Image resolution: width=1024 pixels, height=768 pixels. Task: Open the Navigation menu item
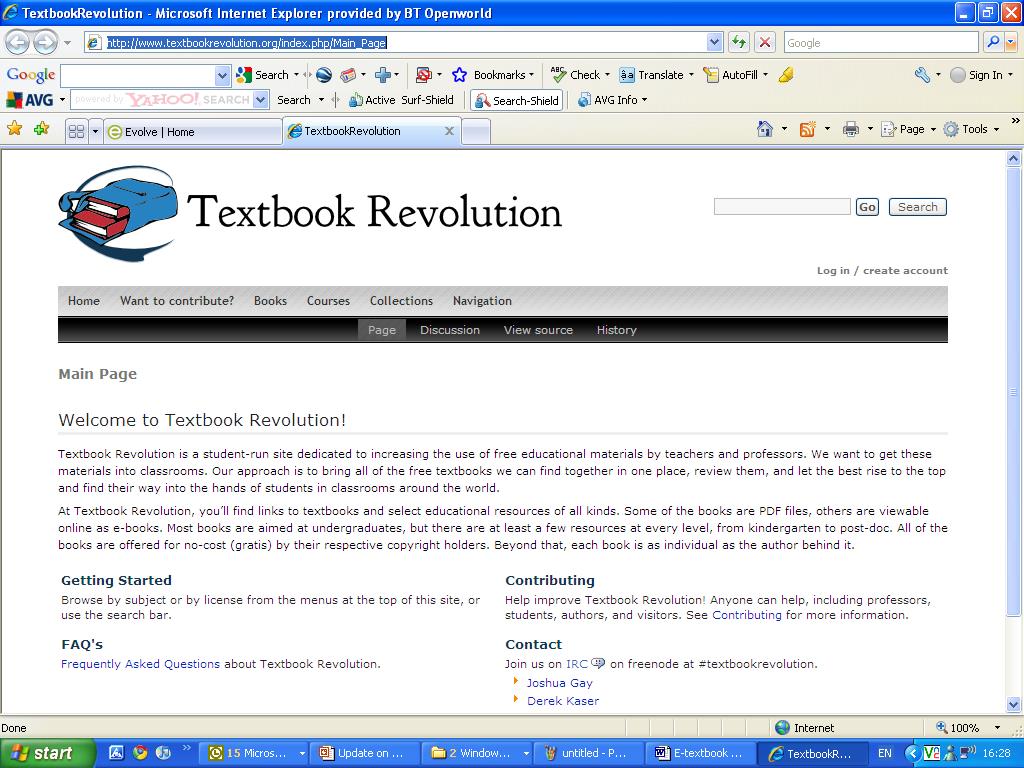(x=482, y=300)
